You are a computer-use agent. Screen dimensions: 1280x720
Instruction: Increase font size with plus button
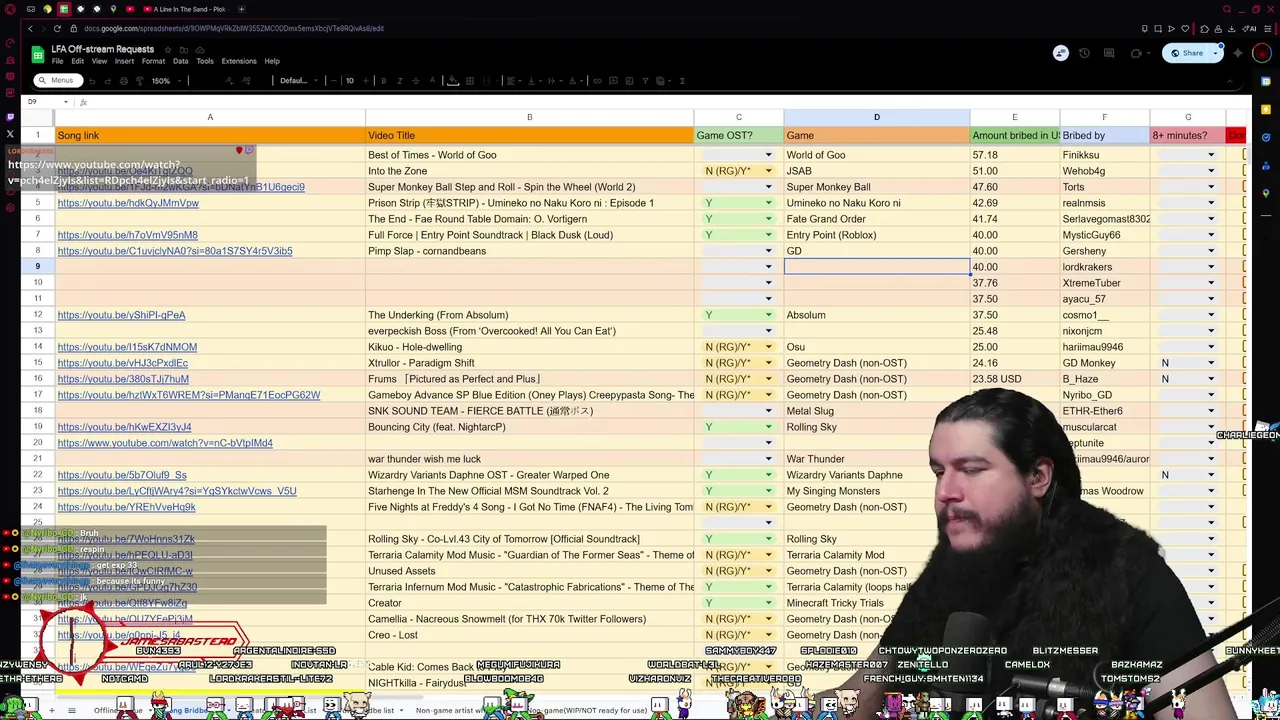coord(365,81)
